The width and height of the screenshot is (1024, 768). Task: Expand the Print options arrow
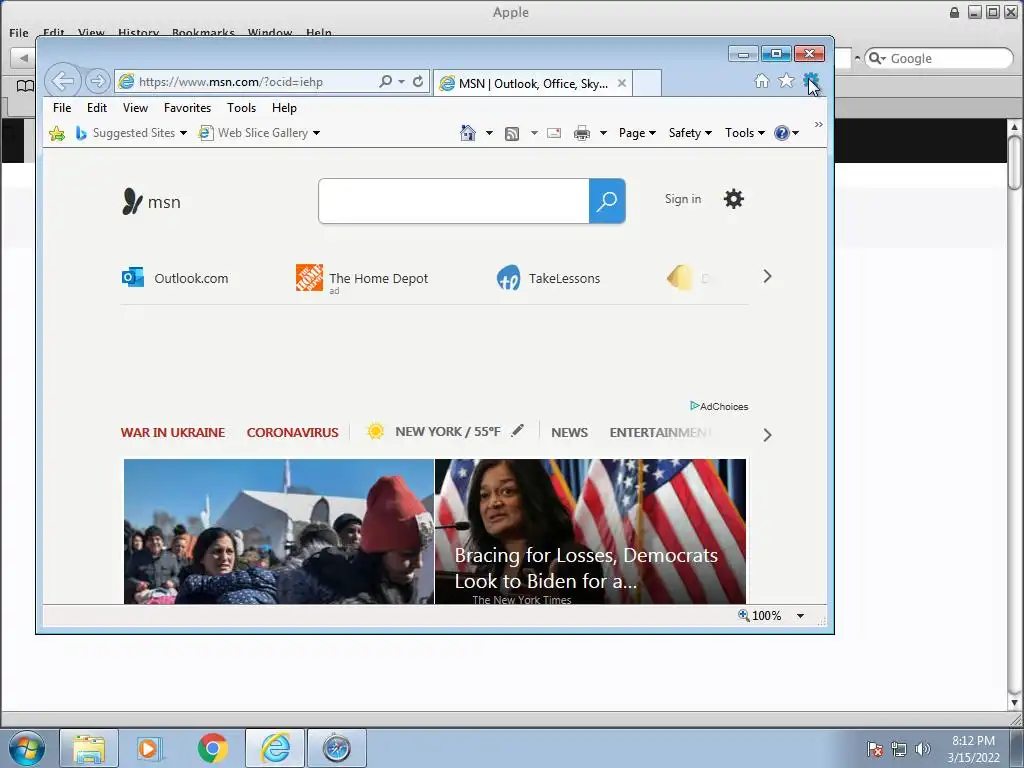[603, 133]
